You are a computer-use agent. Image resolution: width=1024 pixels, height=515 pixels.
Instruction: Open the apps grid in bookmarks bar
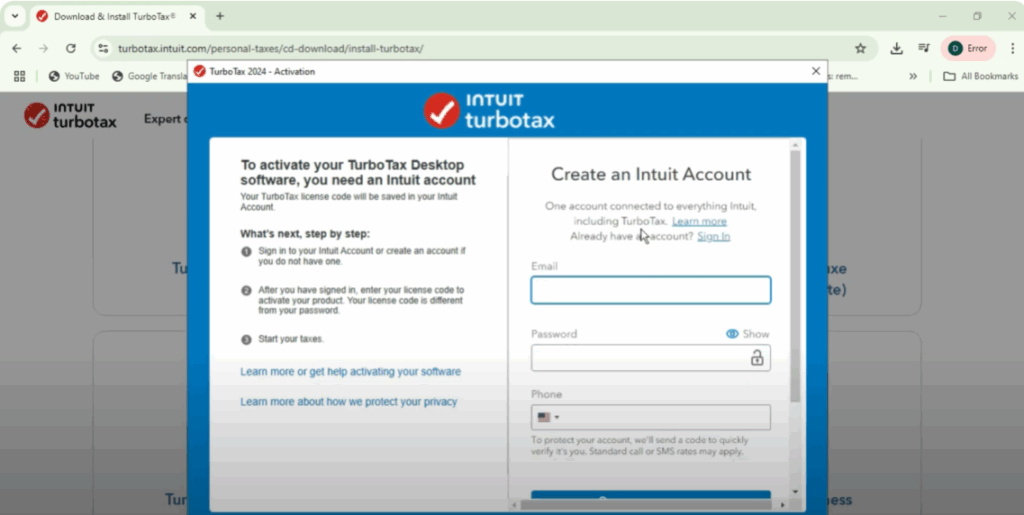pos(20,76)
